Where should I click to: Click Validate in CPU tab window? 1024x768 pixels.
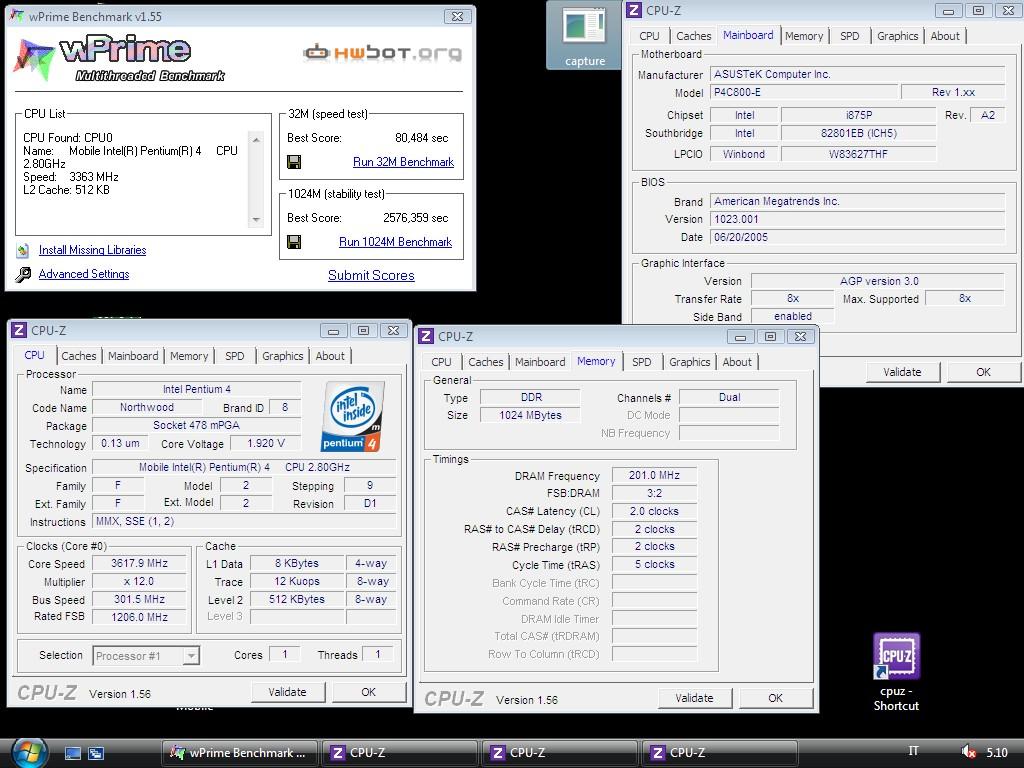pos(287,692)
